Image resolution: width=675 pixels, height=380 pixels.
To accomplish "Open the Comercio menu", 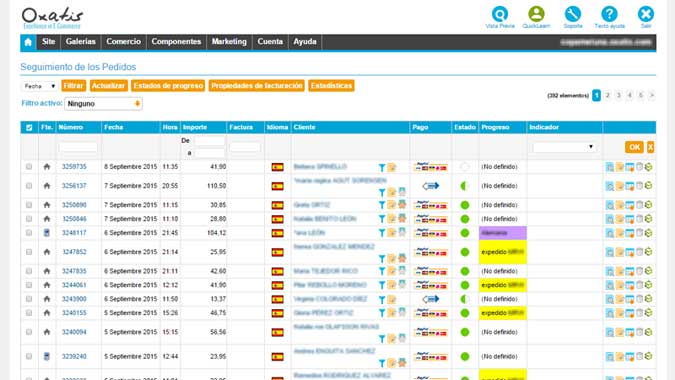I will tap(124, 42).
